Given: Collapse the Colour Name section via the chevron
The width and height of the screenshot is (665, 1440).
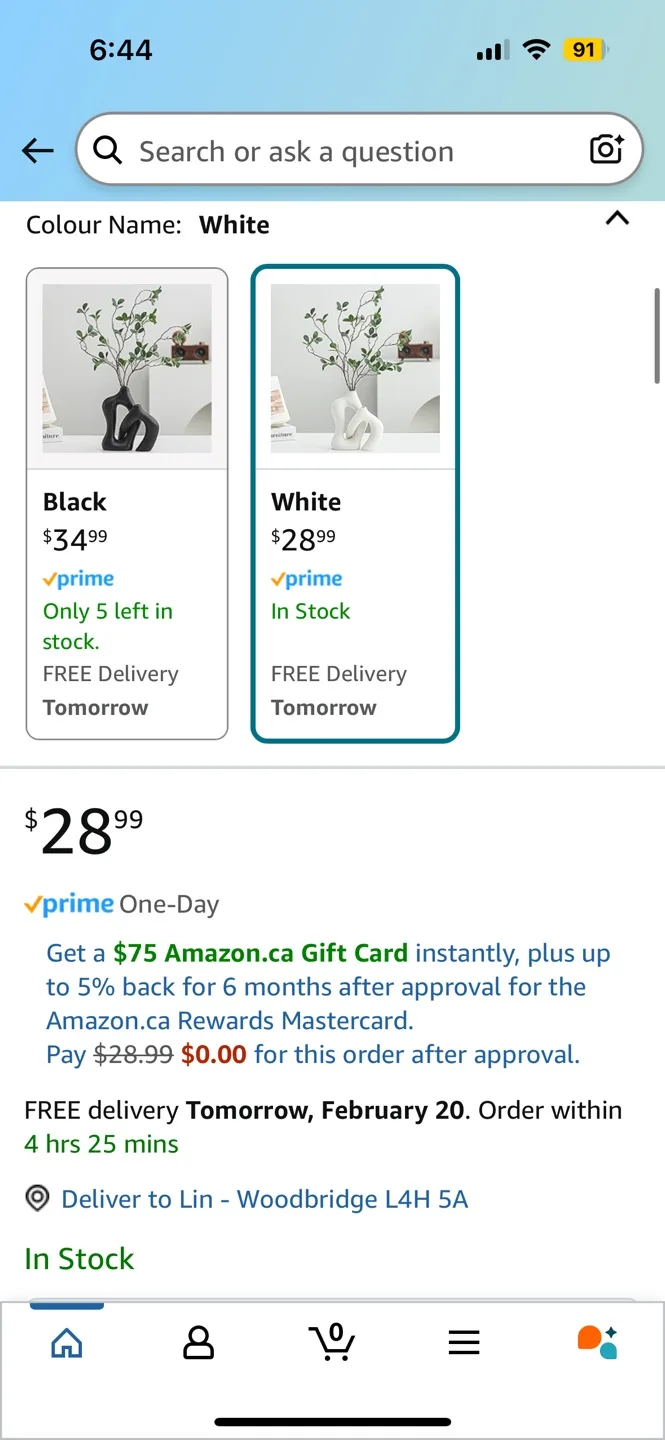Looking at the screenshot, I should pos(617,218).
